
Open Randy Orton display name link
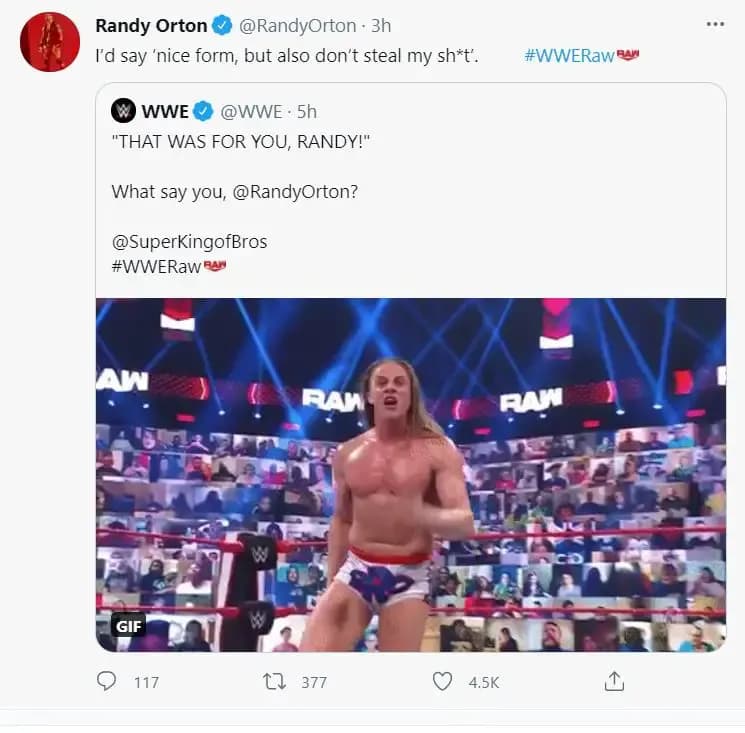pyautogui.click(x=151, y=26)
